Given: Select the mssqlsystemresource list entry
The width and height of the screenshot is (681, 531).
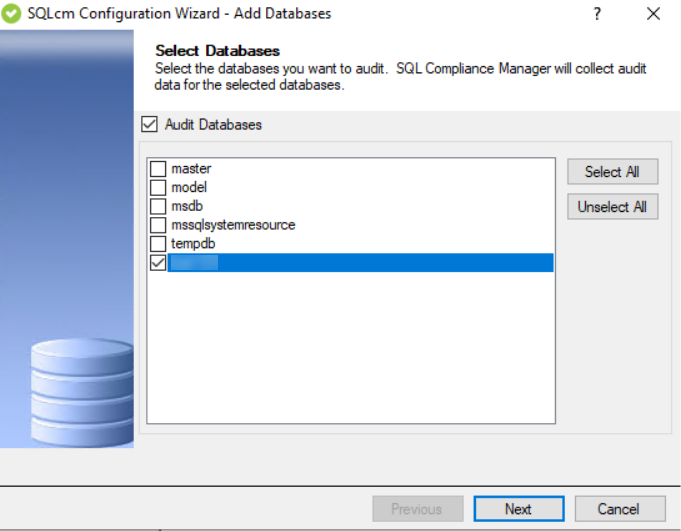Looking at the screenshot, I should click(233, 225).
